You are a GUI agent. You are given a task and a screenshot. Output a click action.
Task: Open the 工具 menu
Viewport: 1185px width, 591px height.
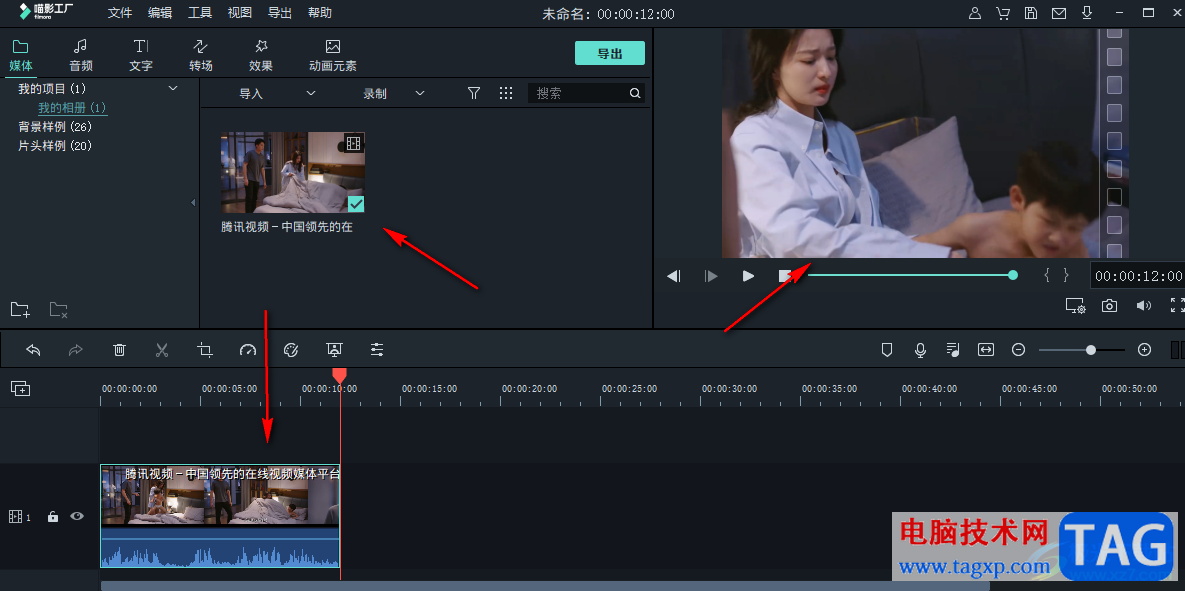coord(200,13)
